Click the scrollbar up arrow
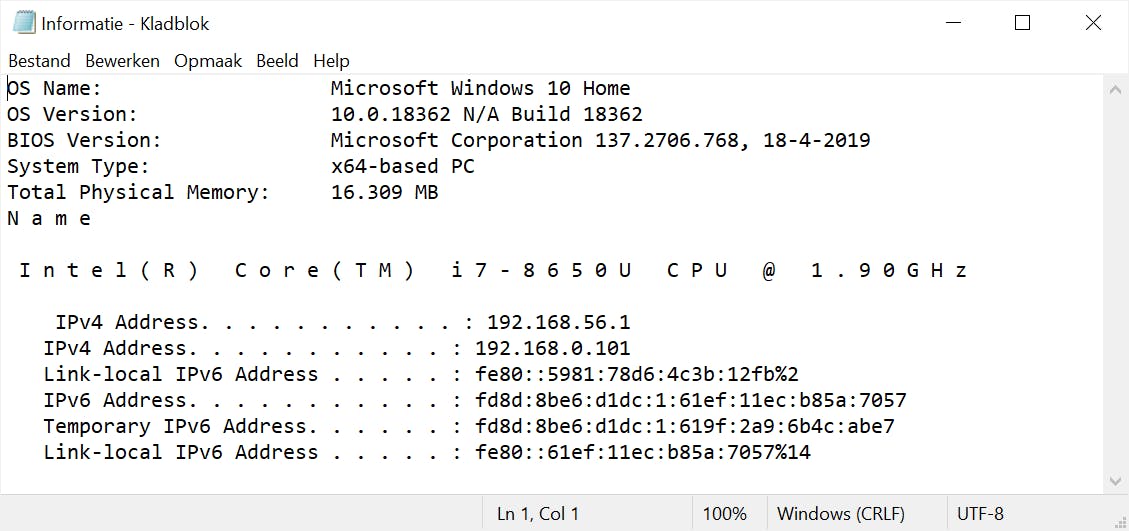The height and width of the screenshot is (531, 1129). click(1116, 89)
